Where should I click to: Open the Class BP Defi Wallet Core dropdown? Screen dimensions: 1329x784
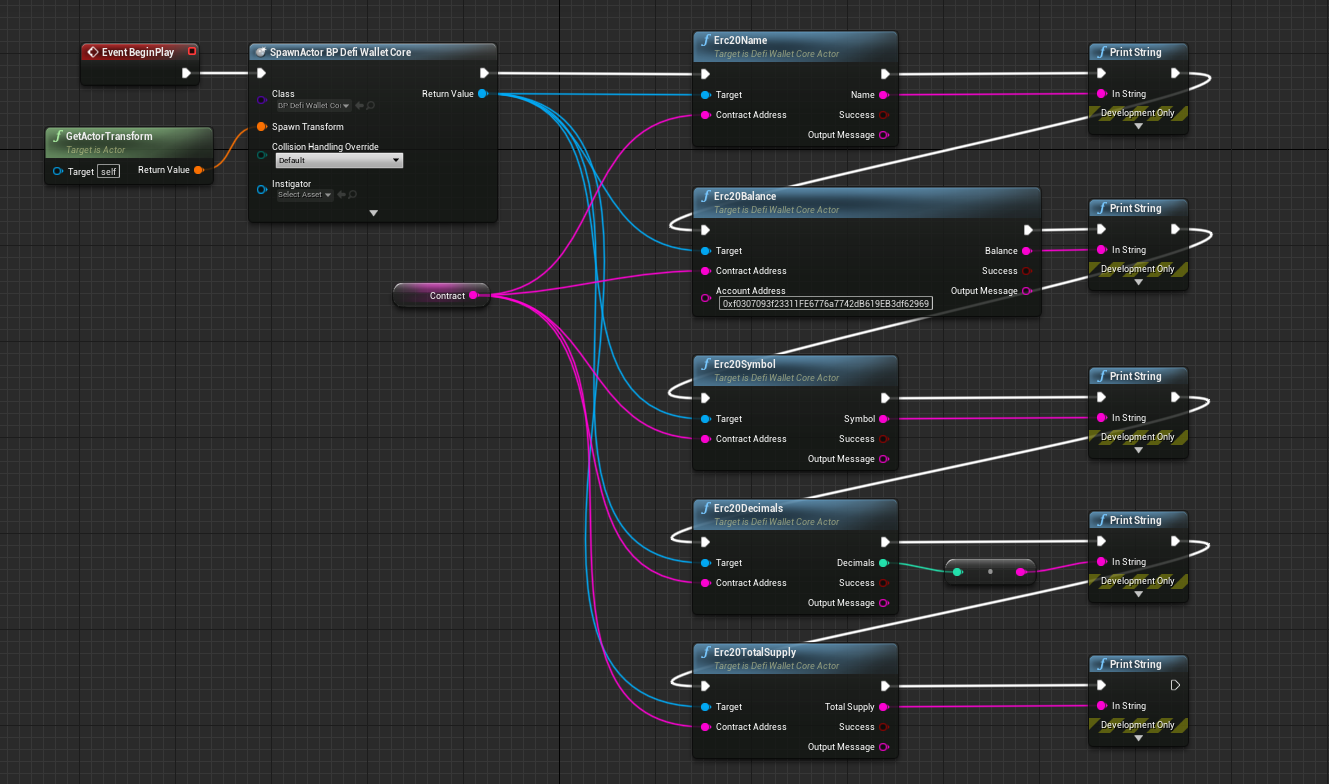coord(313,105)
